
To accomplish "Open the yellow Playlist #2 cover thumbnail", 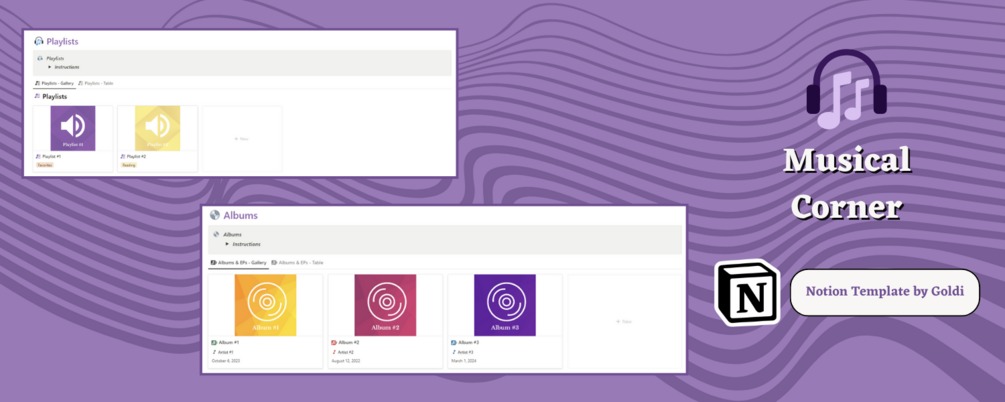I will click(158, 128).
